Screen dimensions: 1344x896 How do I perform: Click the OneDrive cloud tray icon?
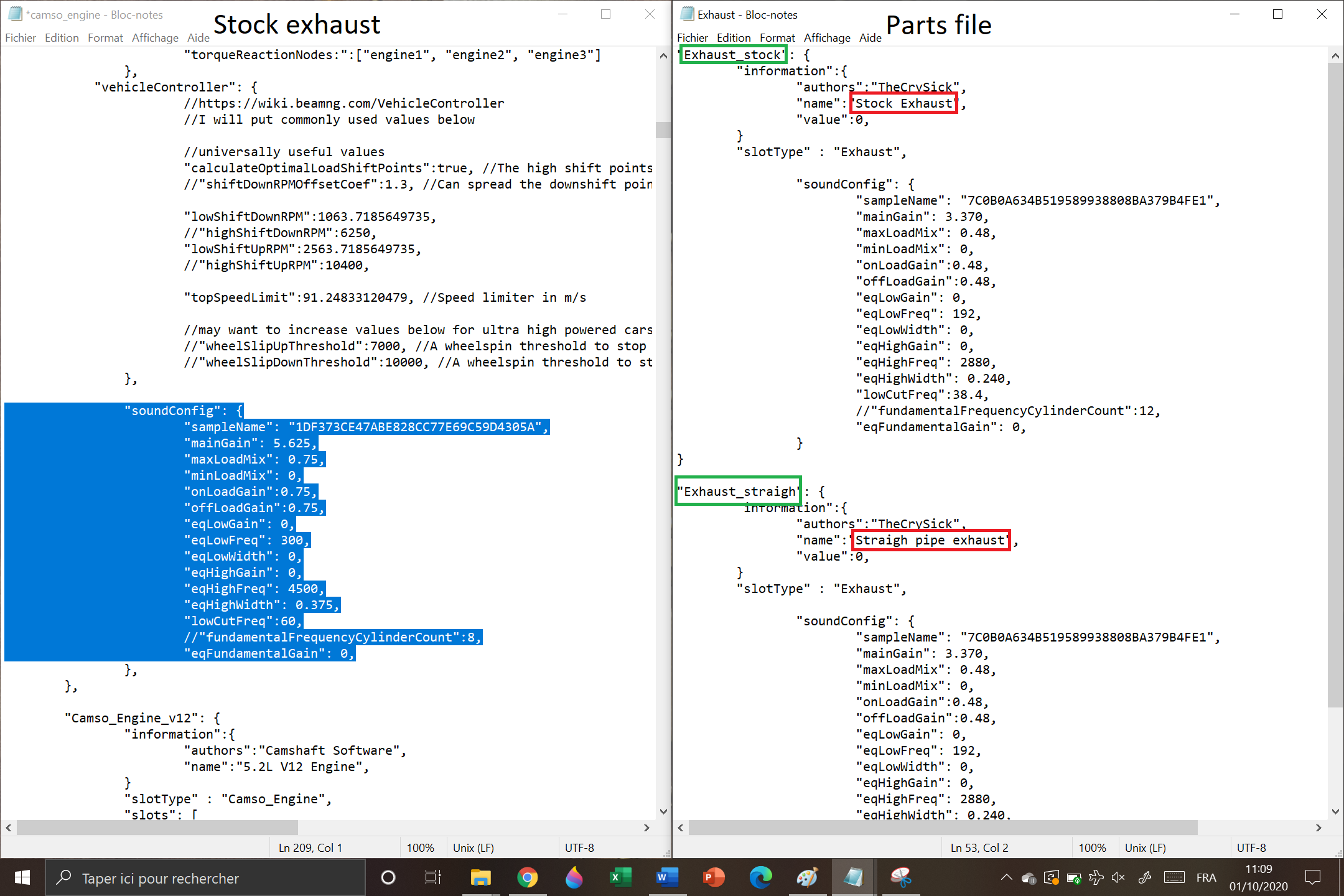tap(1029, 878)
